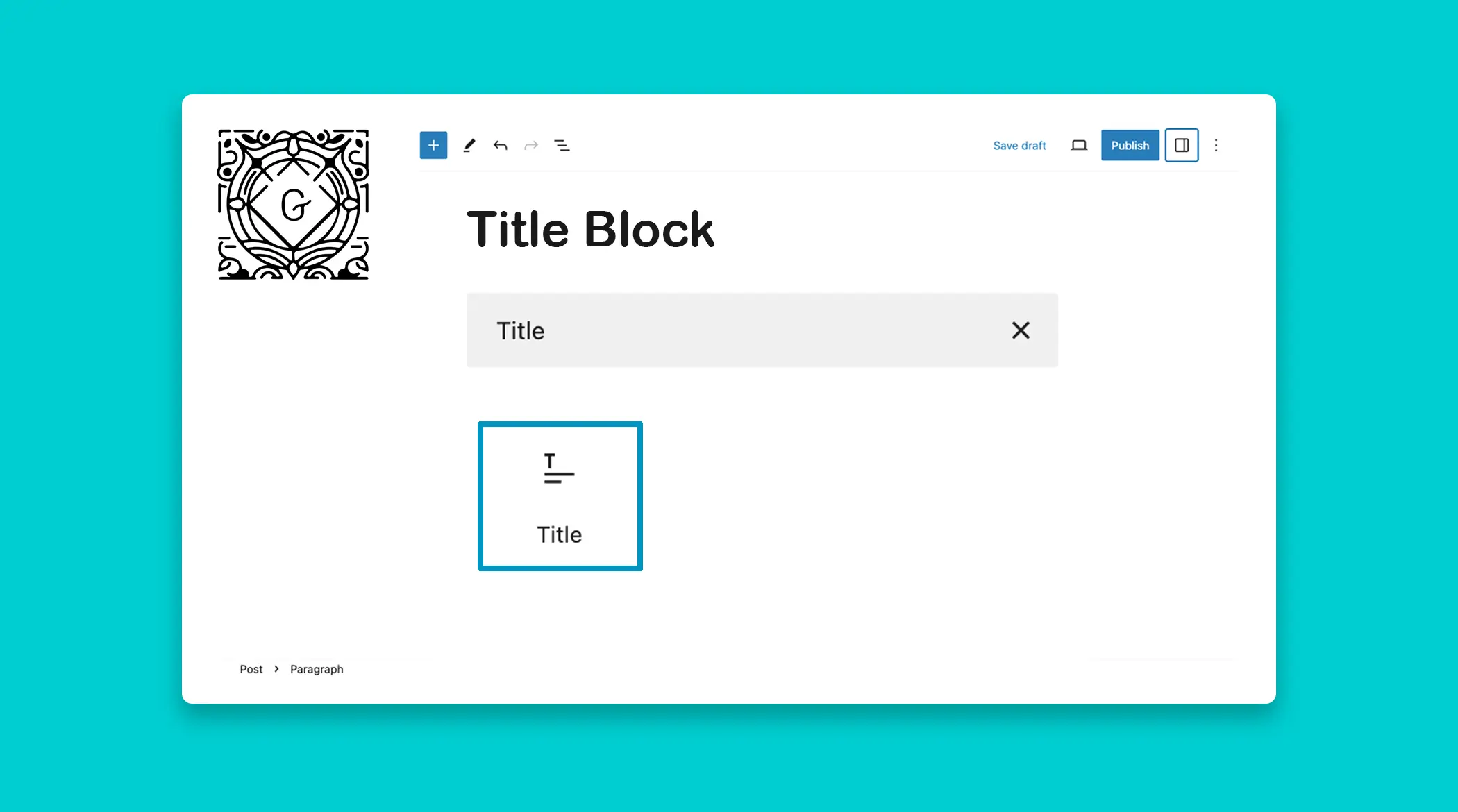Toggle the block inserter panel open

click(433, 145)
